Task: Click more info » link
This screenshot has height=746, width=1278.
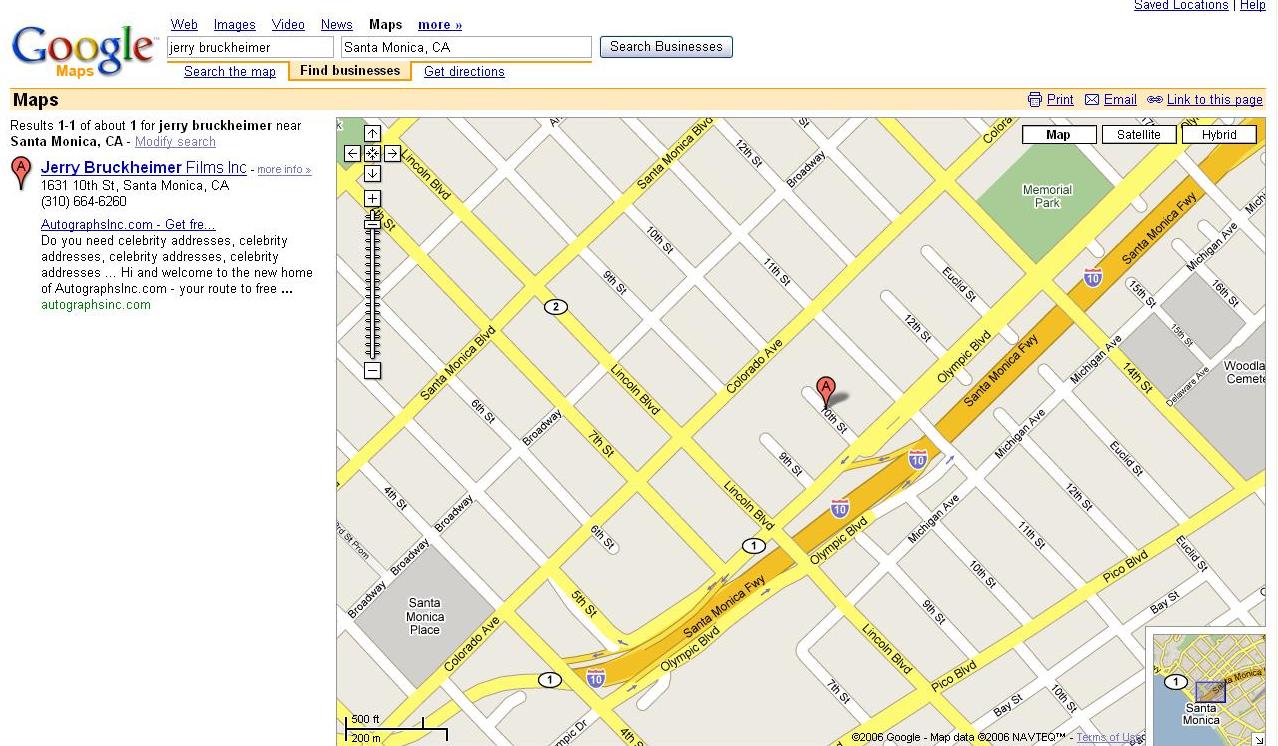Action: (284, 170)
